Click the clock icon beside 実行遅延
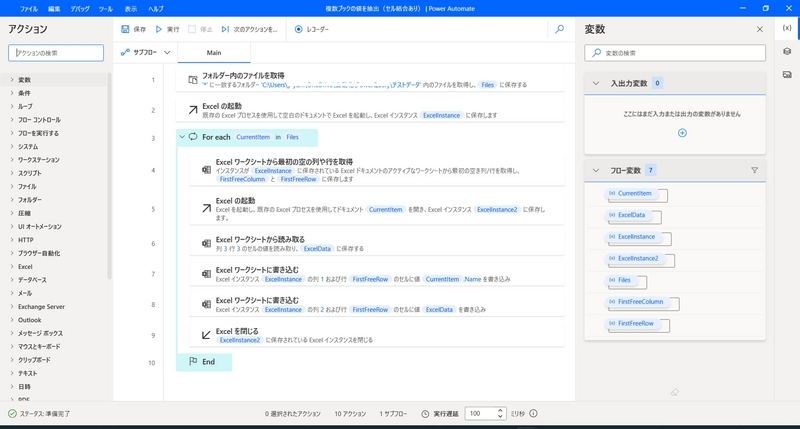Viewport: 800px width, 429px height. click(x=425, y=414)
